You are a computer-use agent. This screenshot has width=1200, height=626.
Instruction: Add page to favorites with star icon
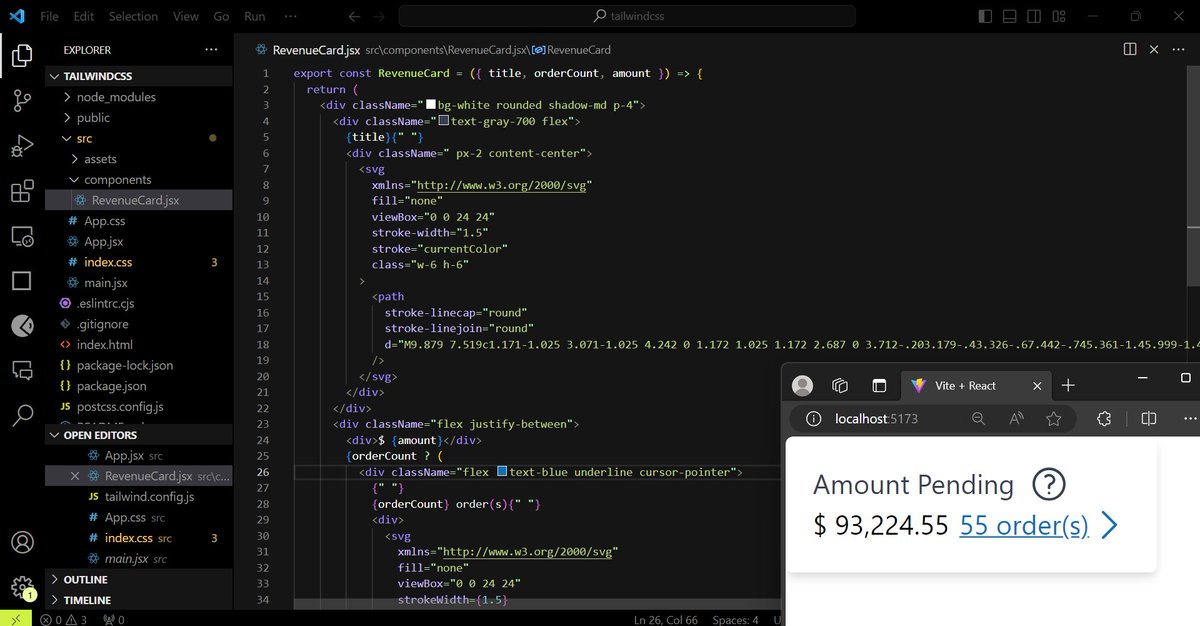[1053, 419]
